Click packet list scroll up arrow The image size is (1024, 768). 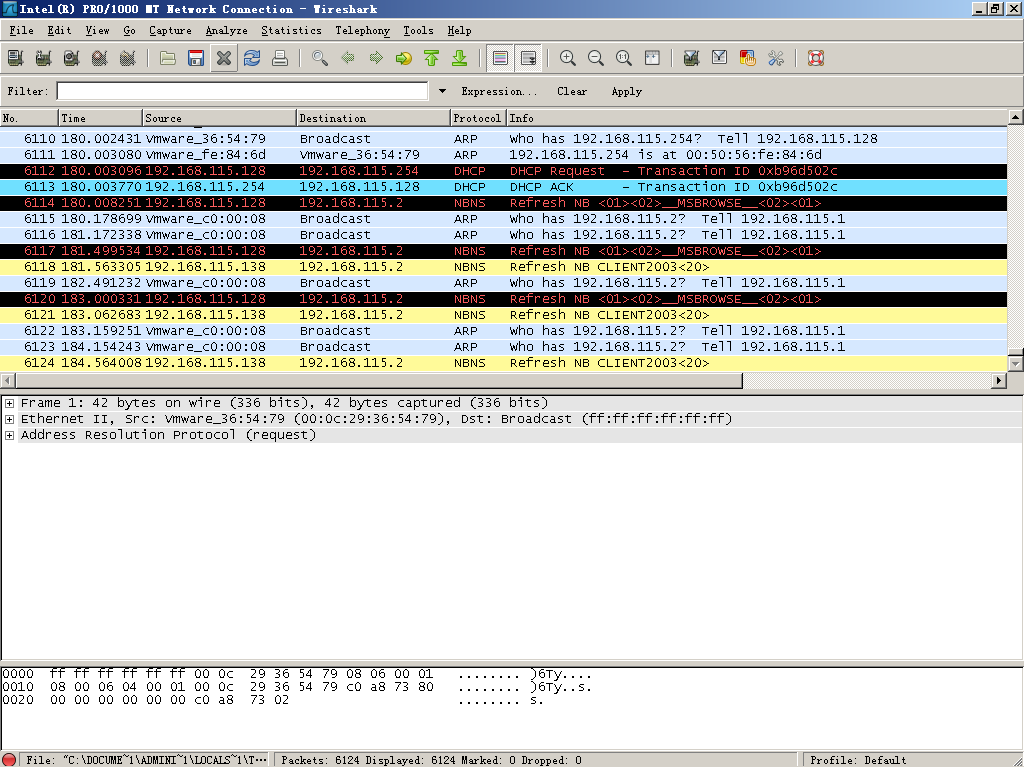pos(1016,118)
